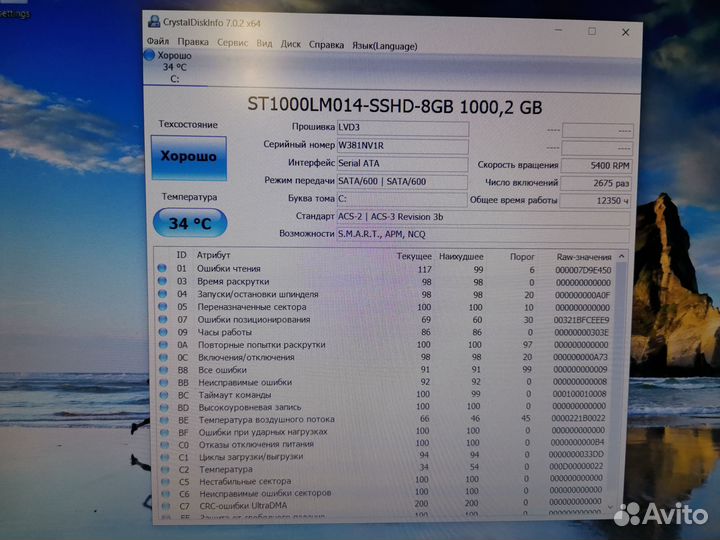This screenshot has height=540, width=720.
Task: Click the scroll up arrow of attribute list
Action: [x=621, y=256]
